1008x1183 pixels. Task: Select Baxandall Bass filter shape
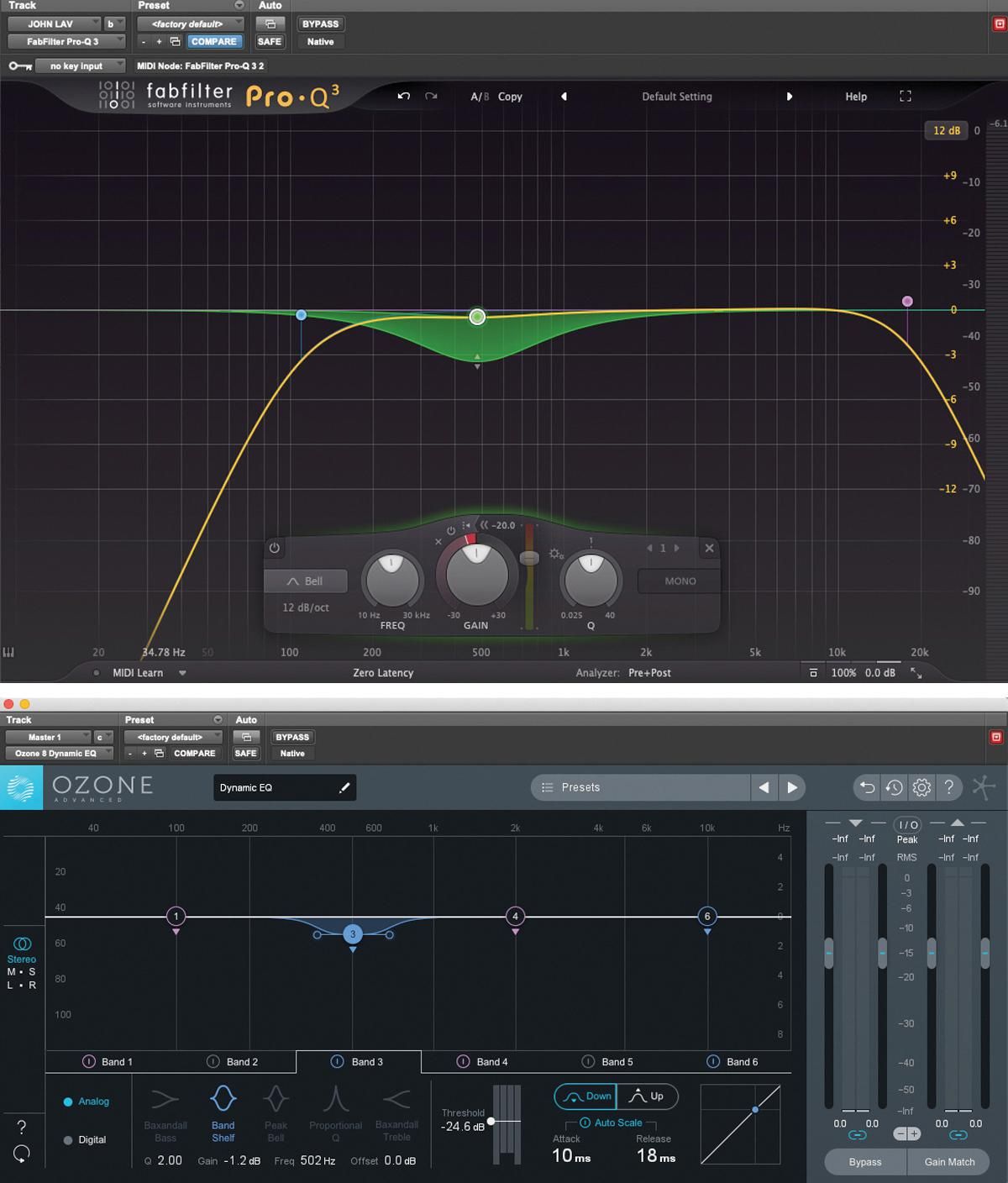point(165,1114)
